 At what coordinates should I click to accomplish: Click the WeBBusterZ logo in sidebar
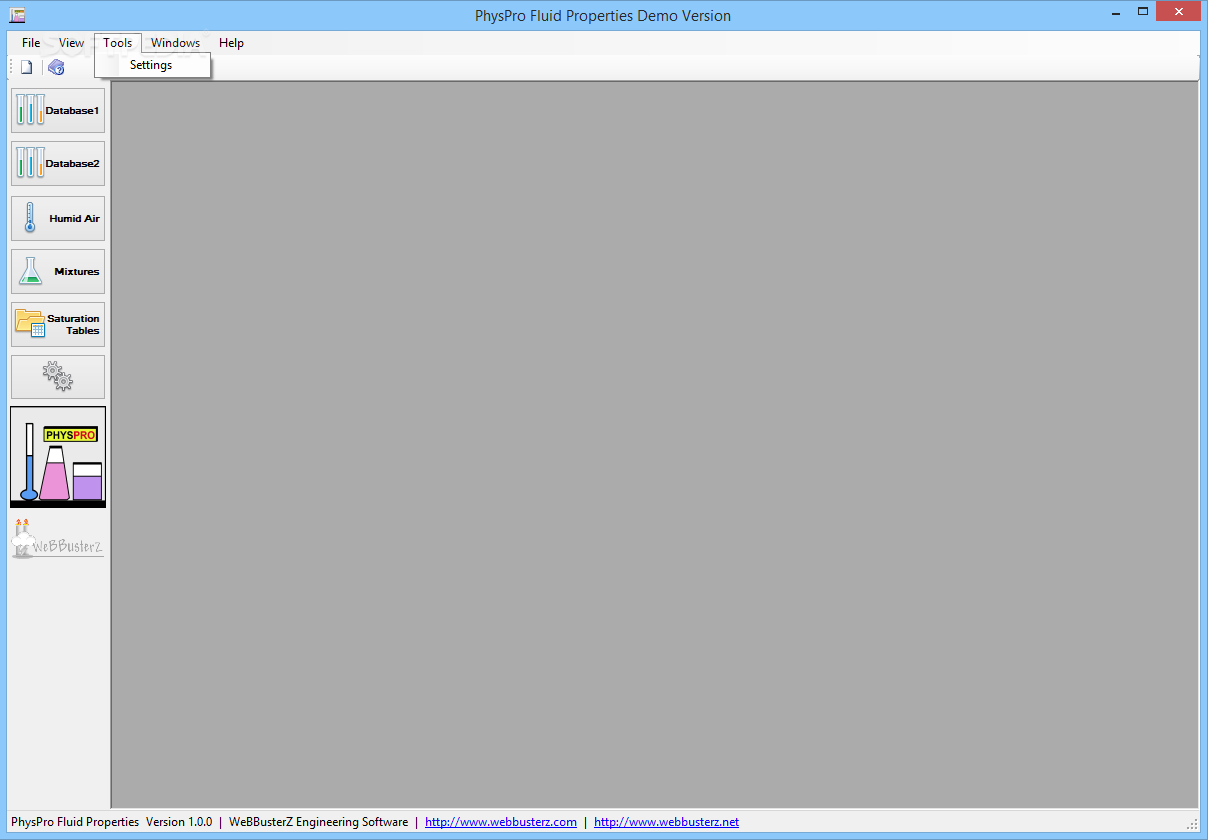point(57,538)
